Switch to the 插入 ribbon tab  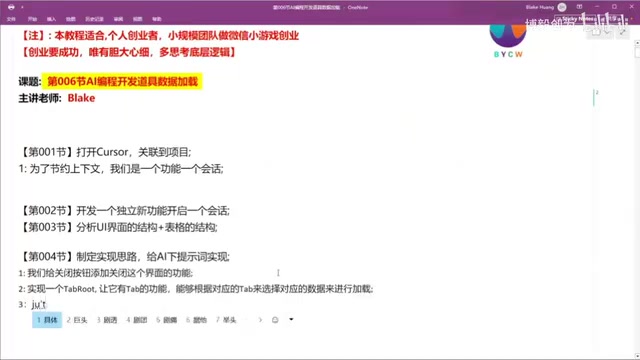51,19
